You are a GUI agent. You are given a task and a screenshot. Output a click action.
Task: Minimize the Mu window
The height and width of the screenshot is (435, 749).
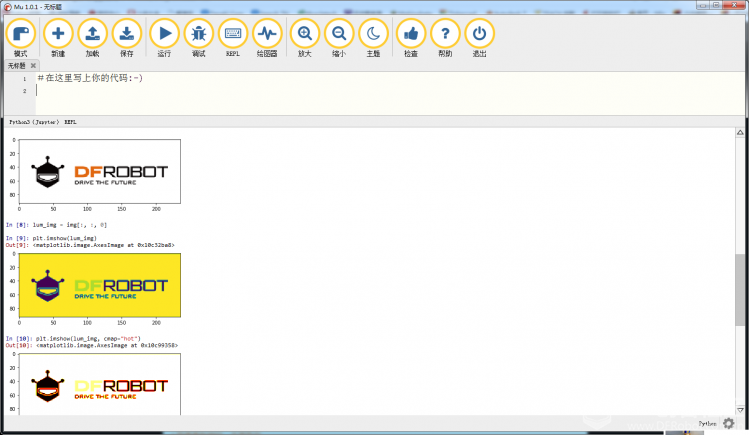click(x=702, y=5)
